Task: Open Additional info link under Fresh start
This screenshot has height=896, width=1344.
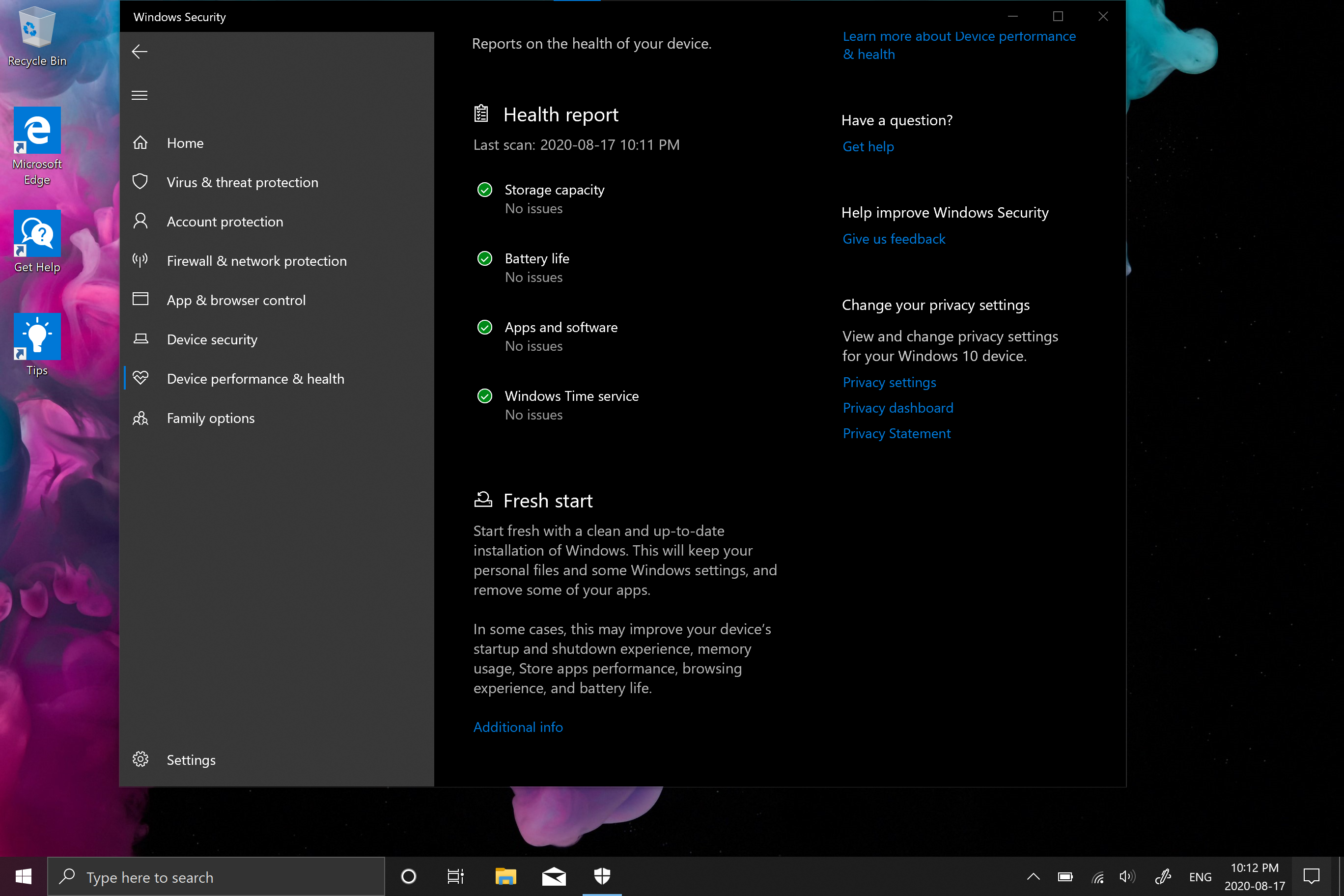Action: [x=518, y=727]
